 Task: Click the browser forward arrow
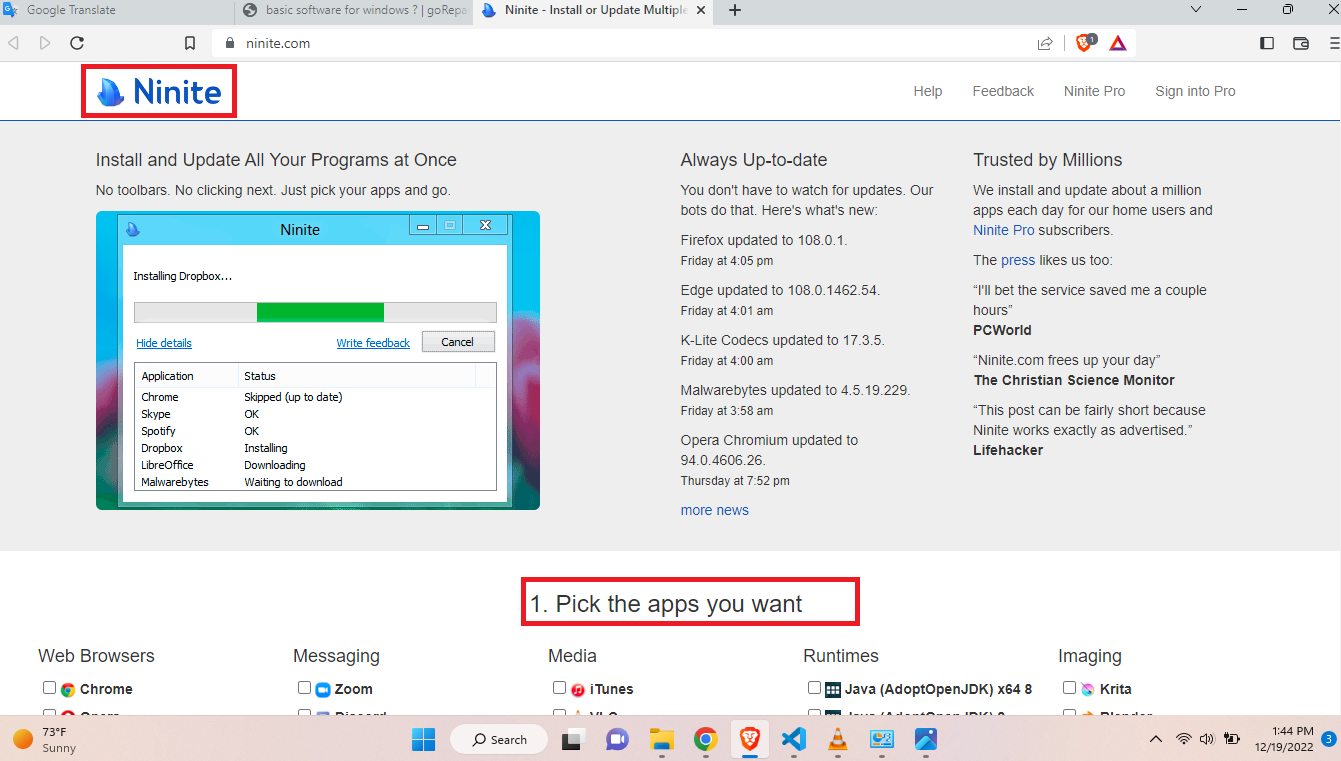click(x=45, y=43)
